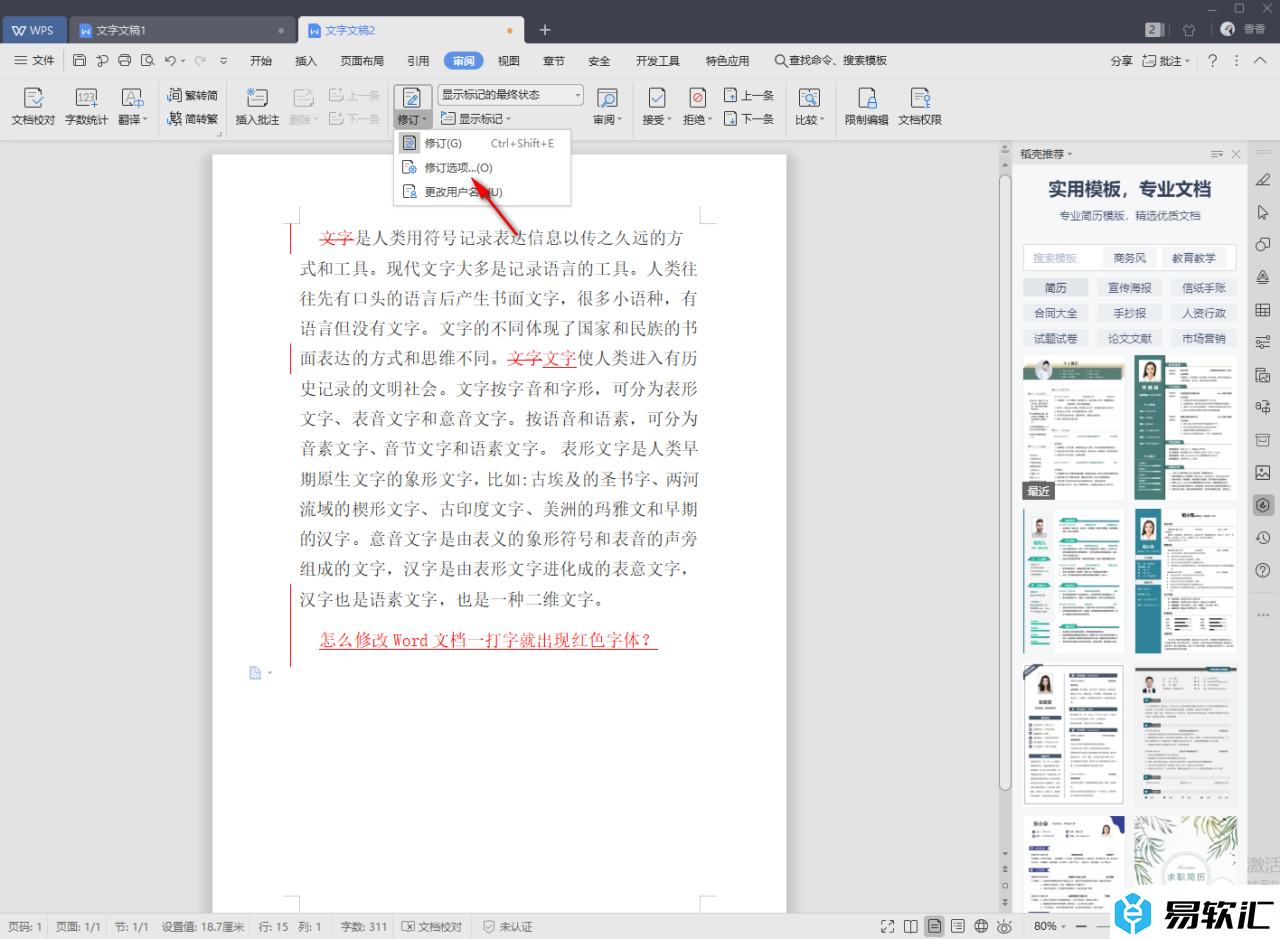This screenshot has height=939, width=1280.
Task: Toggle full screen view in status bar
Action: pyautogui.click(x=887, y=927)
